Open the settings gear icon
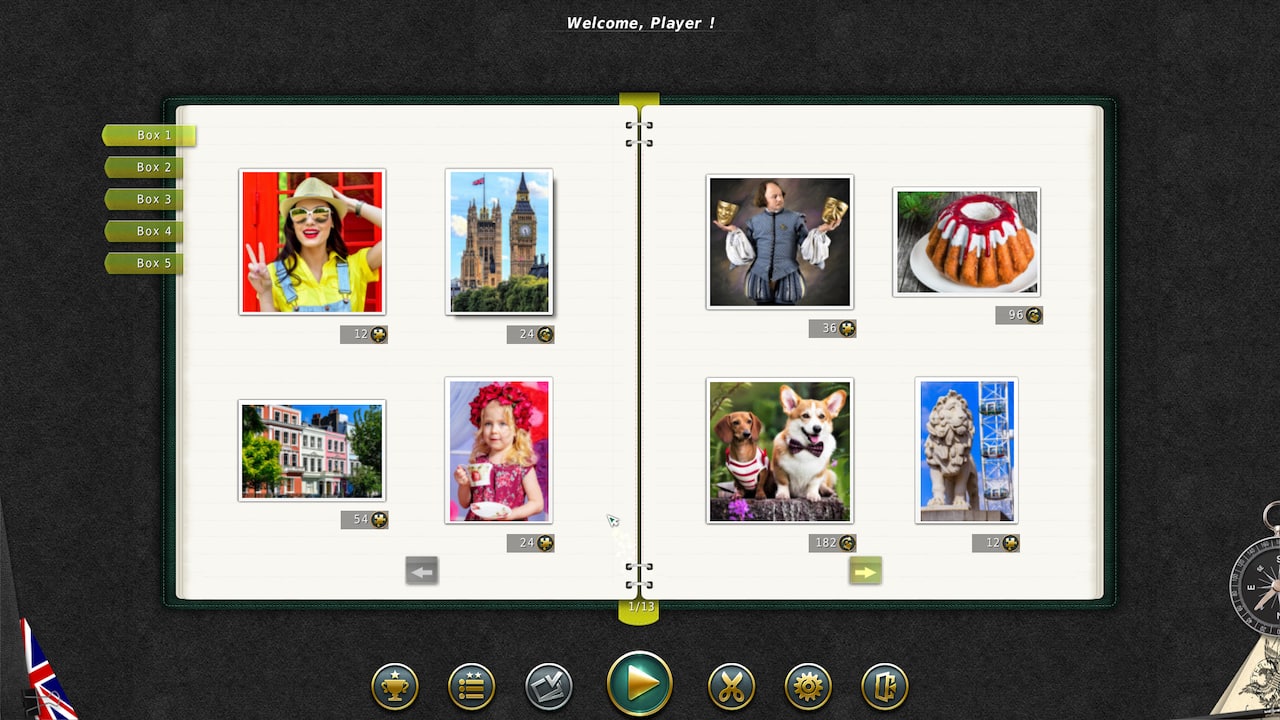 [x=808, y=687]
